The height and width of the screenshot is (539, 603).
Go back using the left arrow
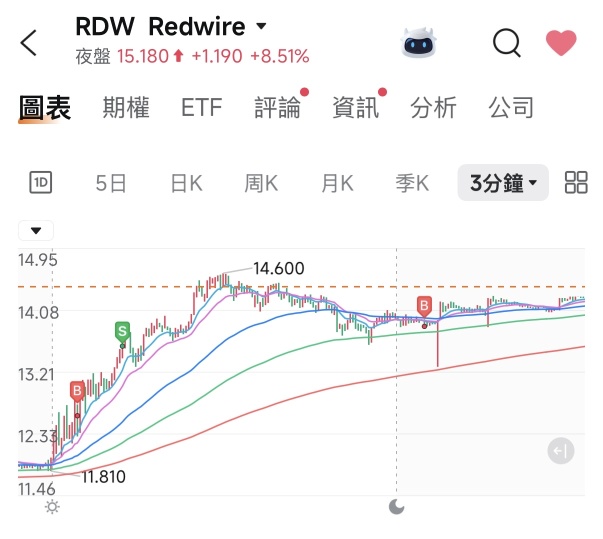point(29,43)
